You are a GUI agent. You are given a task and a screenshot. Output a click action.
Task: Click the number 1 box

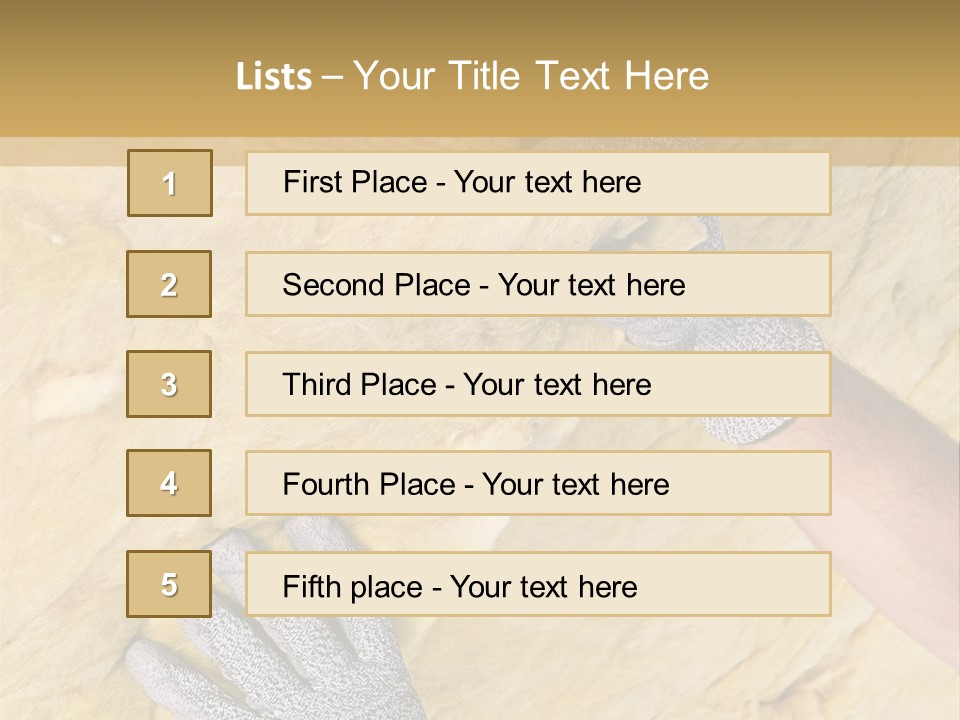pos(170,183)
